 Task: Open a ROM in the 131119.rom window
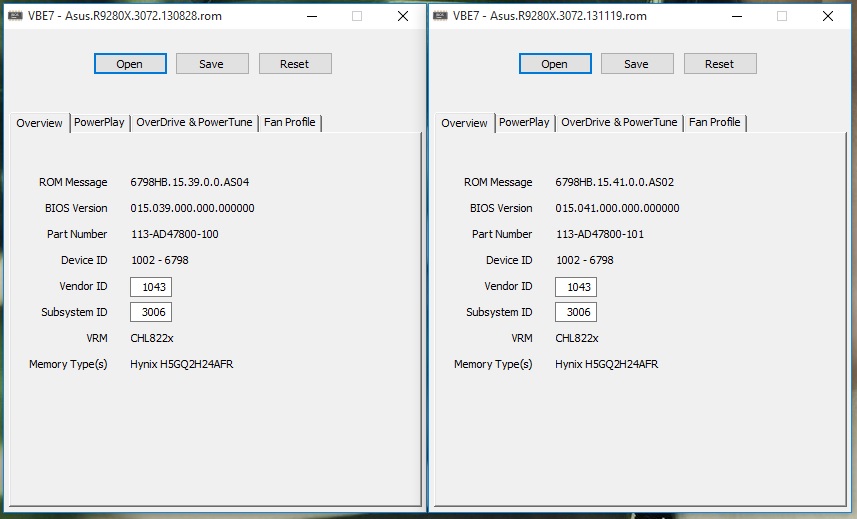click(x=555, y=64)
